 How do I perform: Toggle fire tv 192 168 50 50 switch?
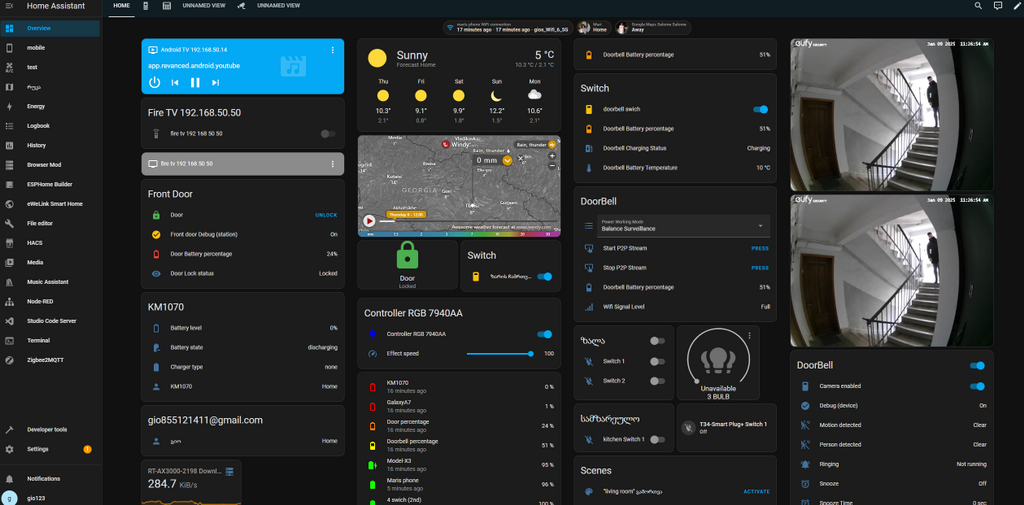point(328,133)
